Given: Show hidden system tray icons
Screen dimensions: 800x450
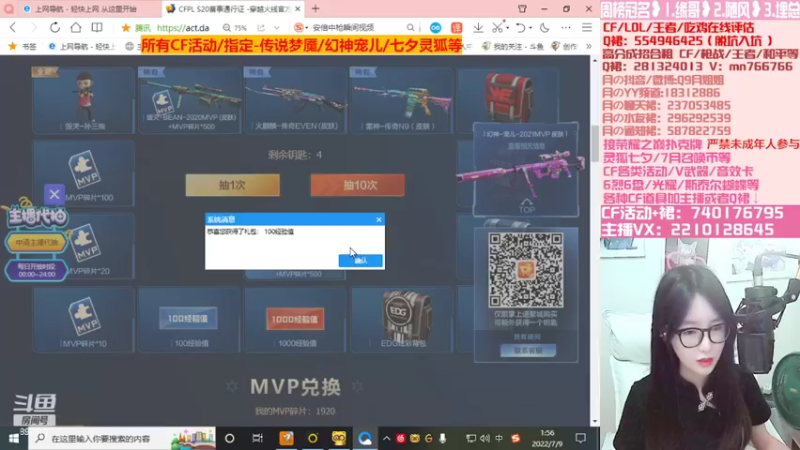Looking at the screenshot, I should pos(386,438).
